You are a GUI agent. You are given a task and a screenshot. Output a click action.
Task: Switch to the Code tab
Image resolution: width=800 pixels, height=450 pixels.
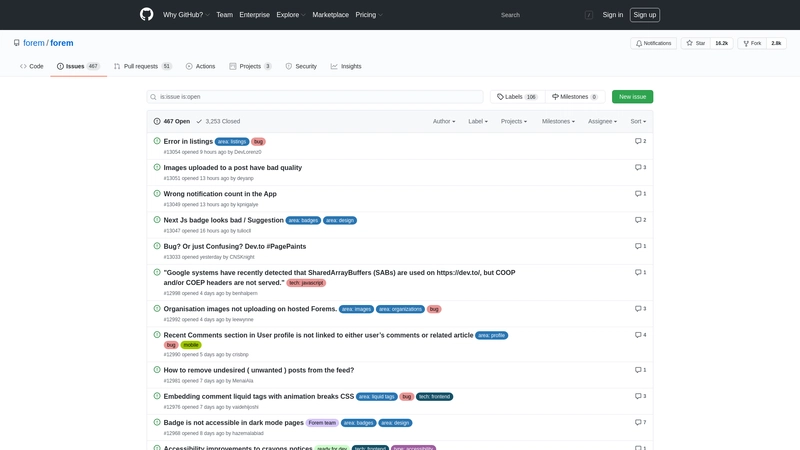pyautogui.click(x=32, y=66)
